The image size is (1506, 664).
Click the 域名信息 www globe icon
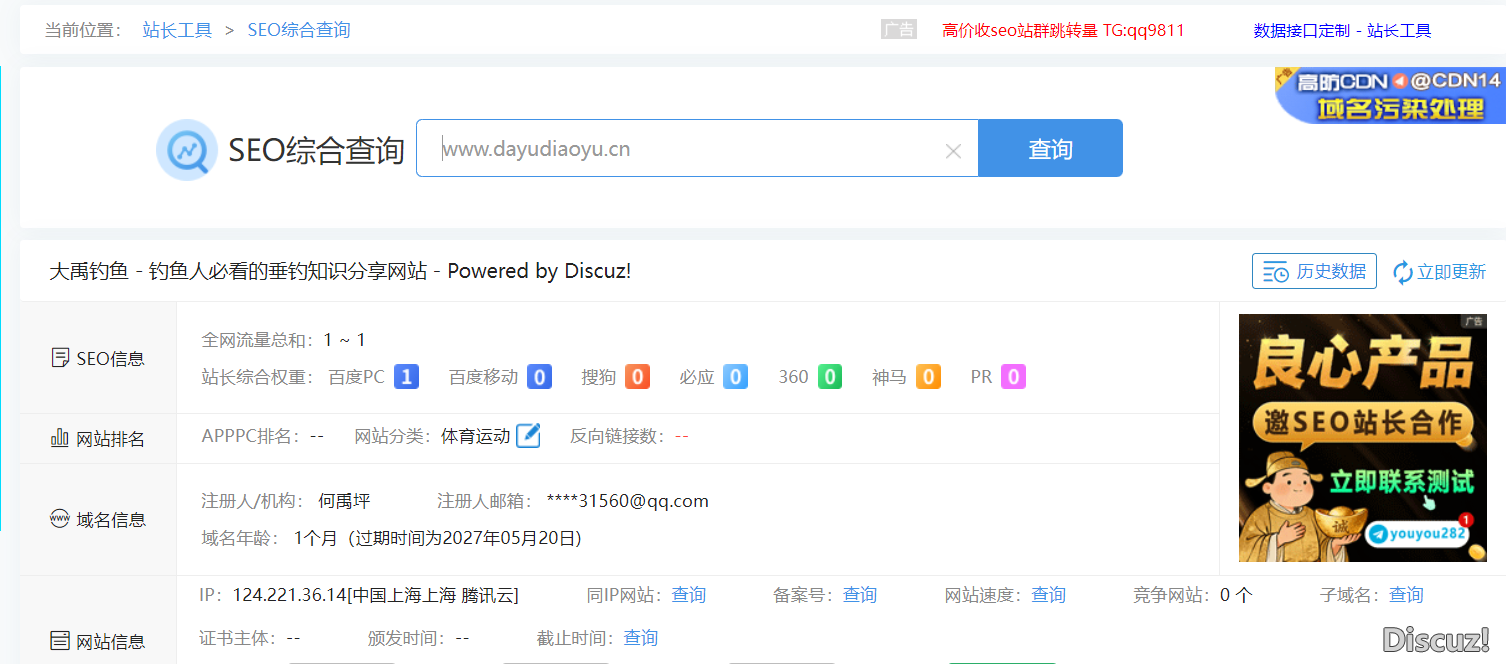click(60, 519)
